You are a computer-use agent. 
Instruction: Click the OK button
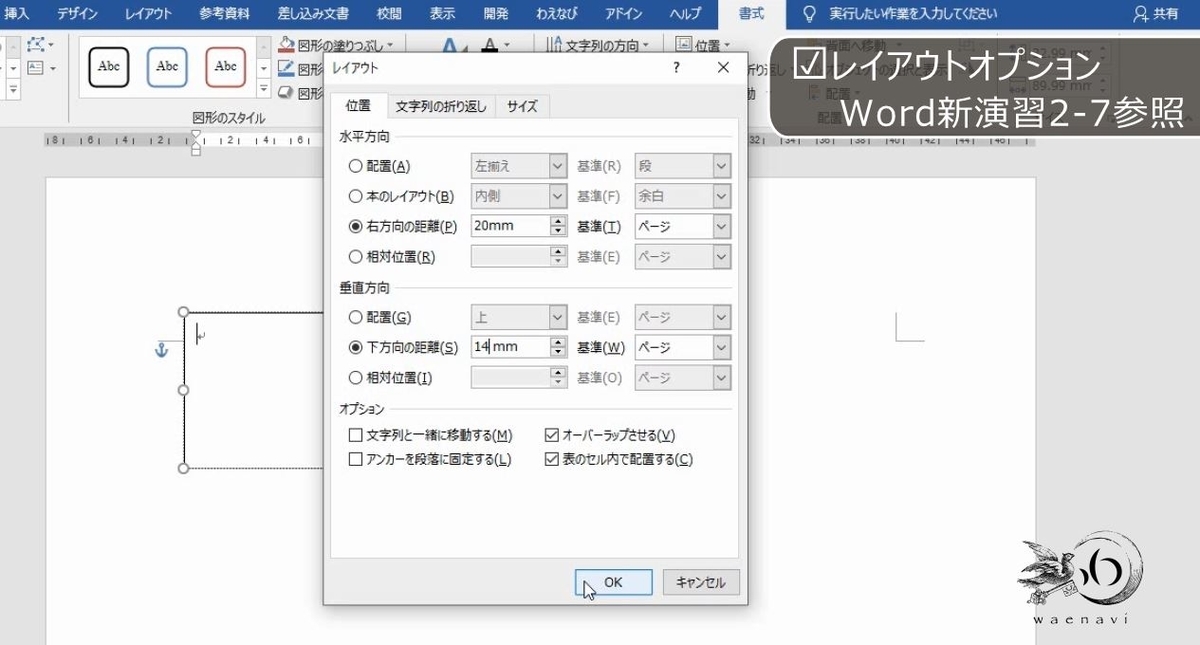pos(614,582)
